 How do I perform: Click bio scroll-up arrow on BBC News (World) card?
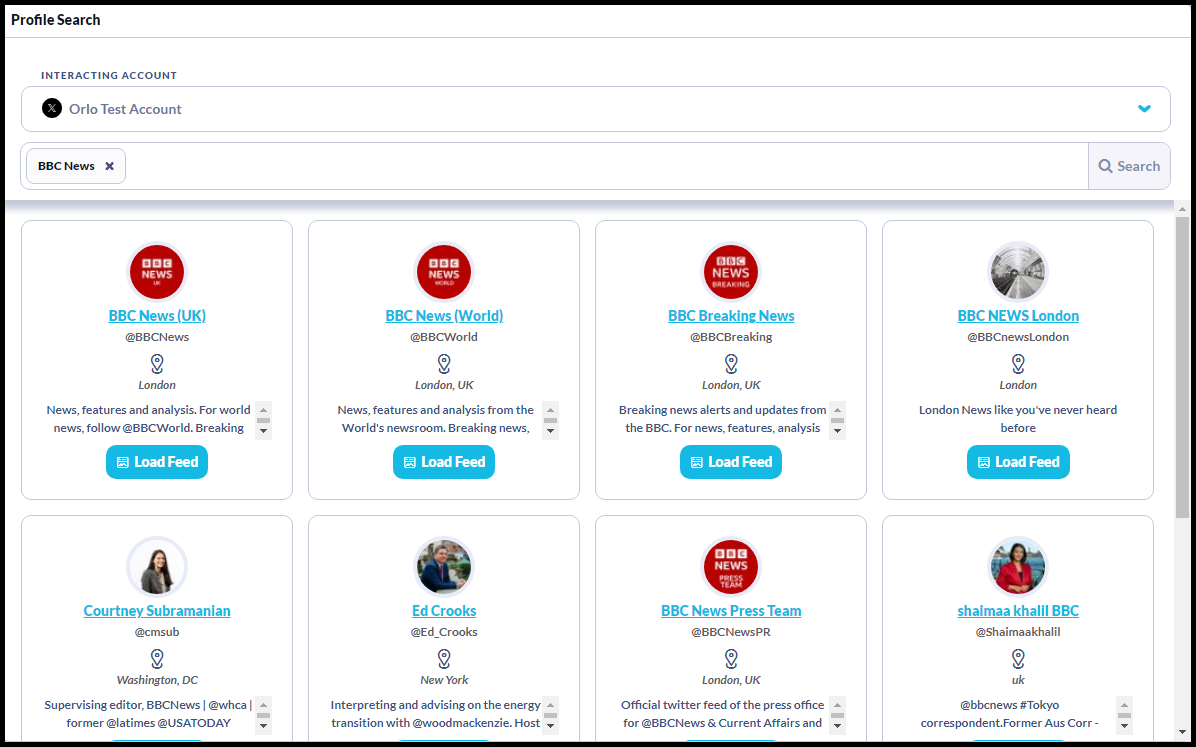[551, 410]
